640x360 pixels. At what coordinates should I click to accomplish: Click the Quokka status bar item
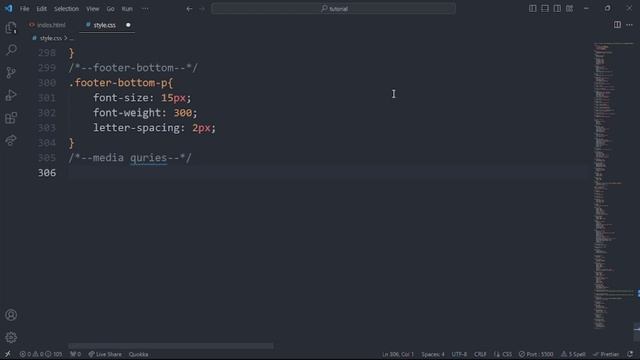click(138, 354)
